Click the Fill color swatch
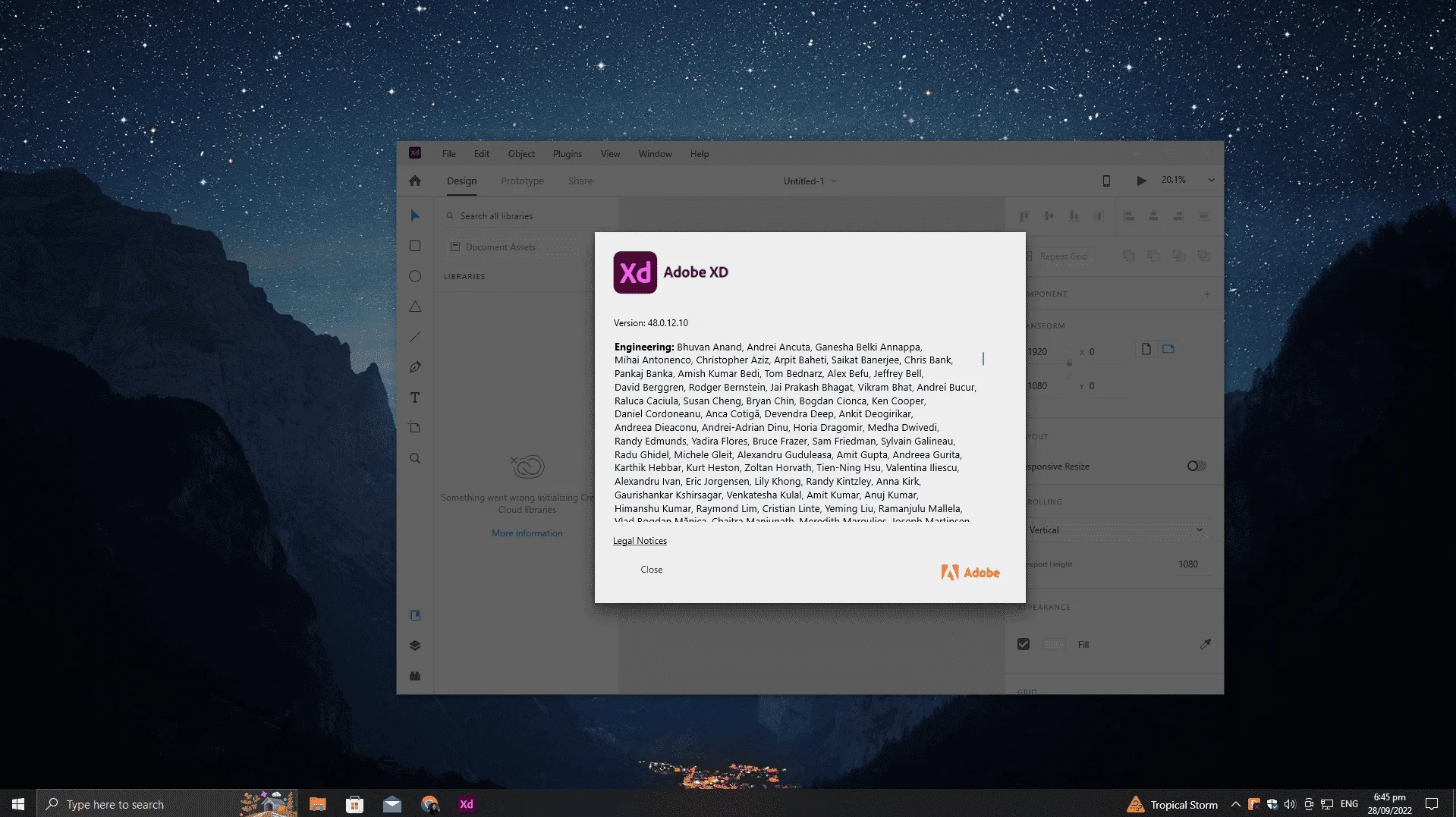 click(1054, 644)
